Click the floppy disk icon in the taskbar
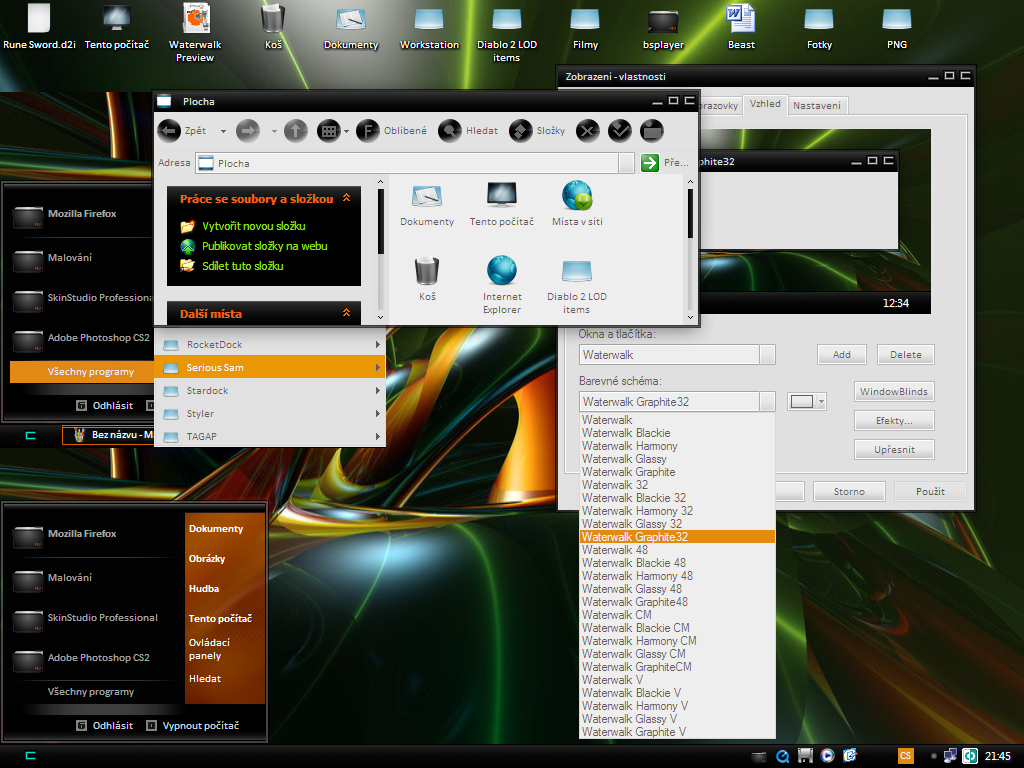This screenshot has width=1024, height=768. [805, 756]
